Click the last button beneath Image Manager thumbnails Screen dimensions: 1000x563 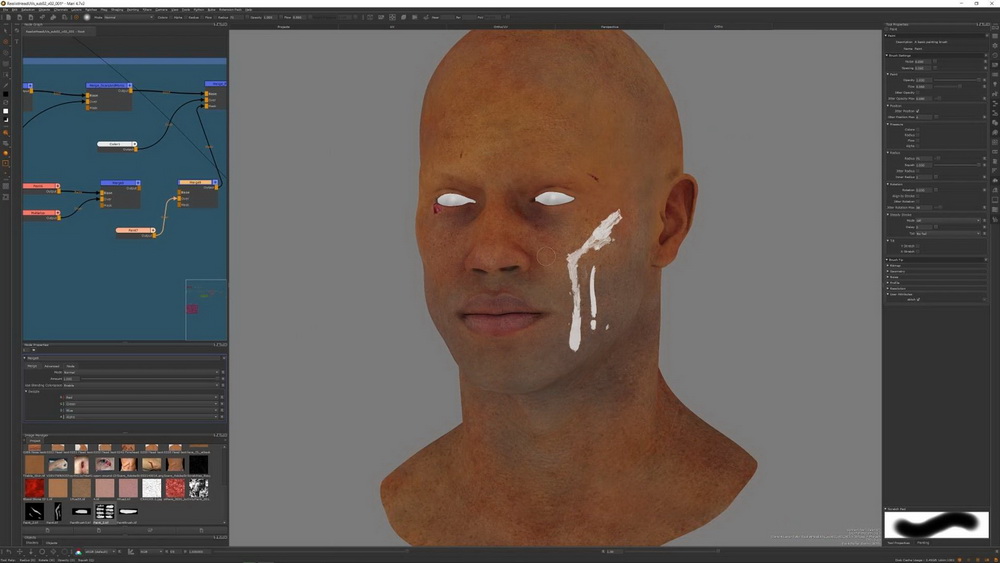point(201,530)
